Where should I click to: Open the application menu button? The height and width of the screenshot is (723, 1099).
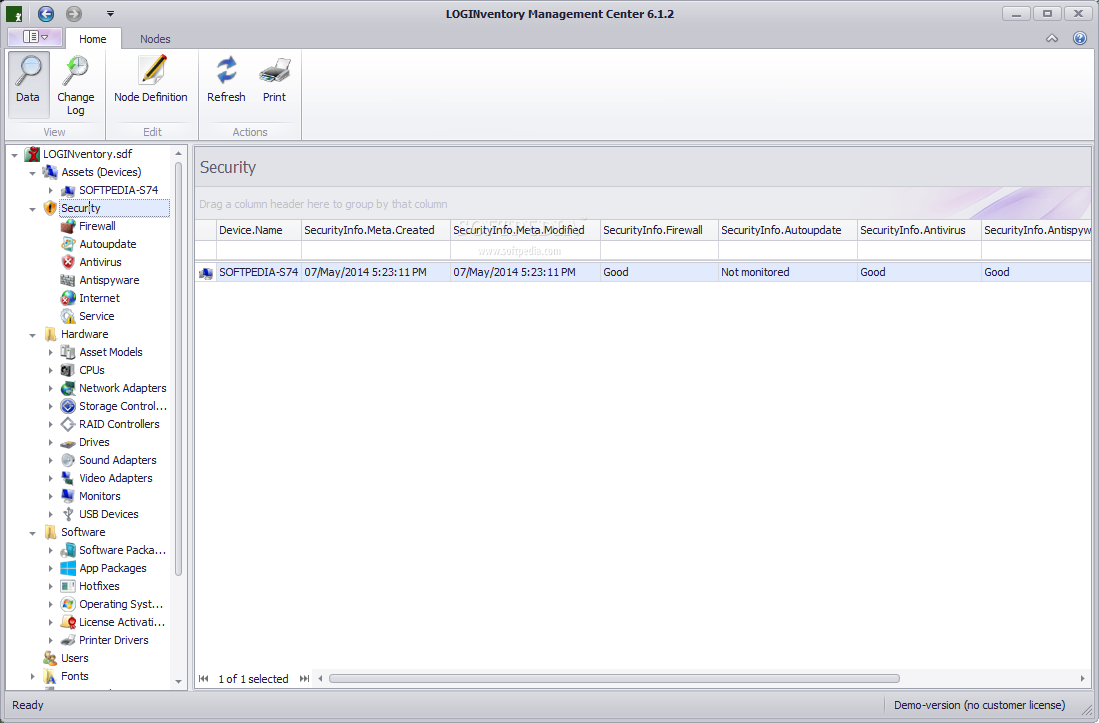point(34,36)
